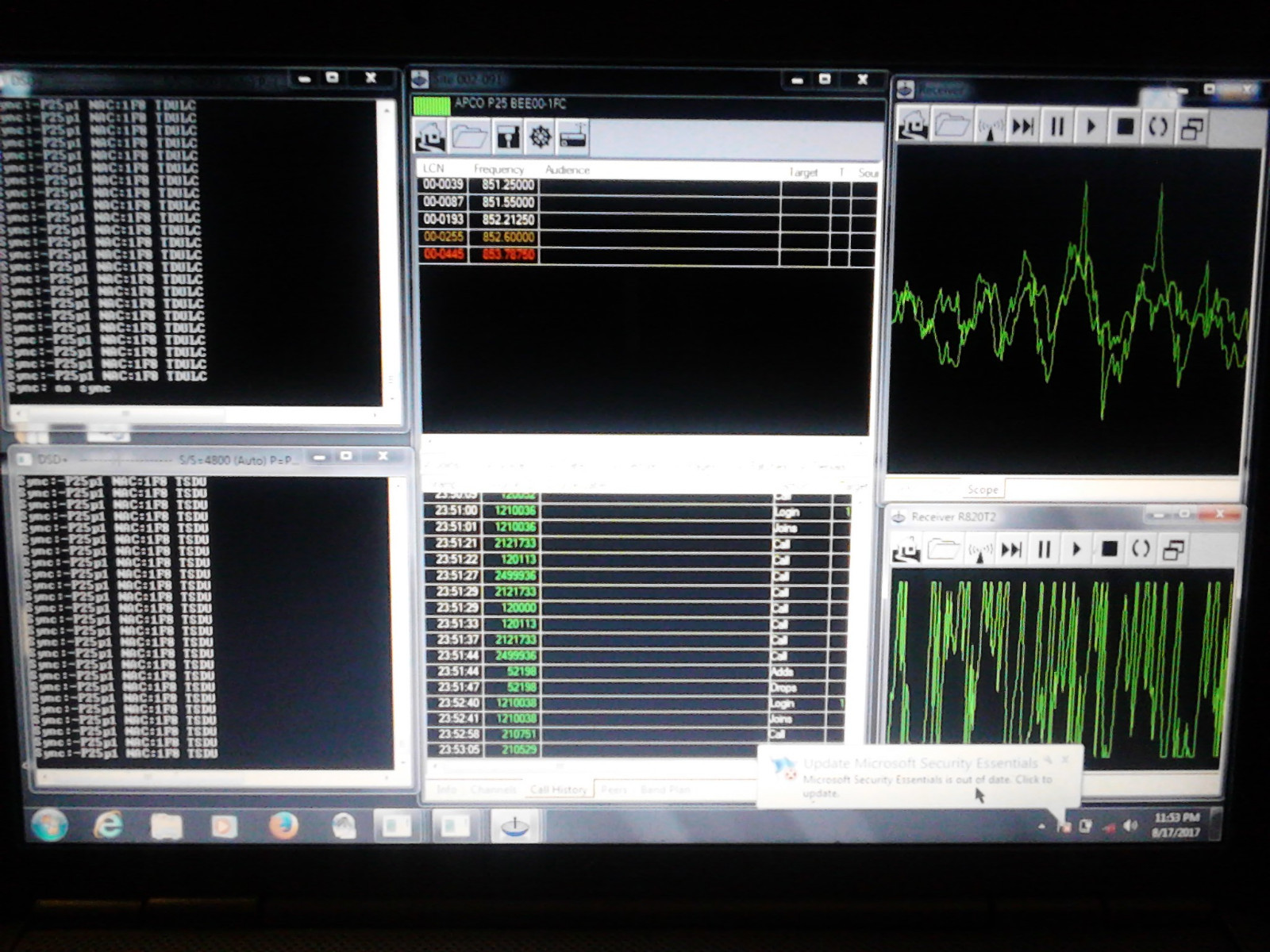The image size is (1270, 952).
Task: Click the cascade-windows icon in Receiver R820T2 toolbar
Action: tap(1173, 547)
